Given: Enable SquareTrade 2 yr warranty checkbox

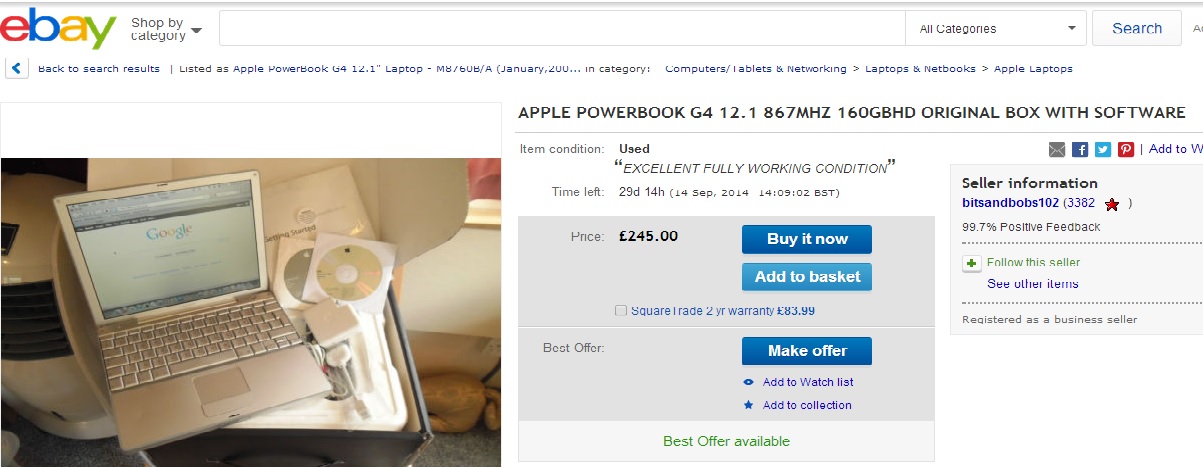Looking at the screenshot, I should pos(622,311).
